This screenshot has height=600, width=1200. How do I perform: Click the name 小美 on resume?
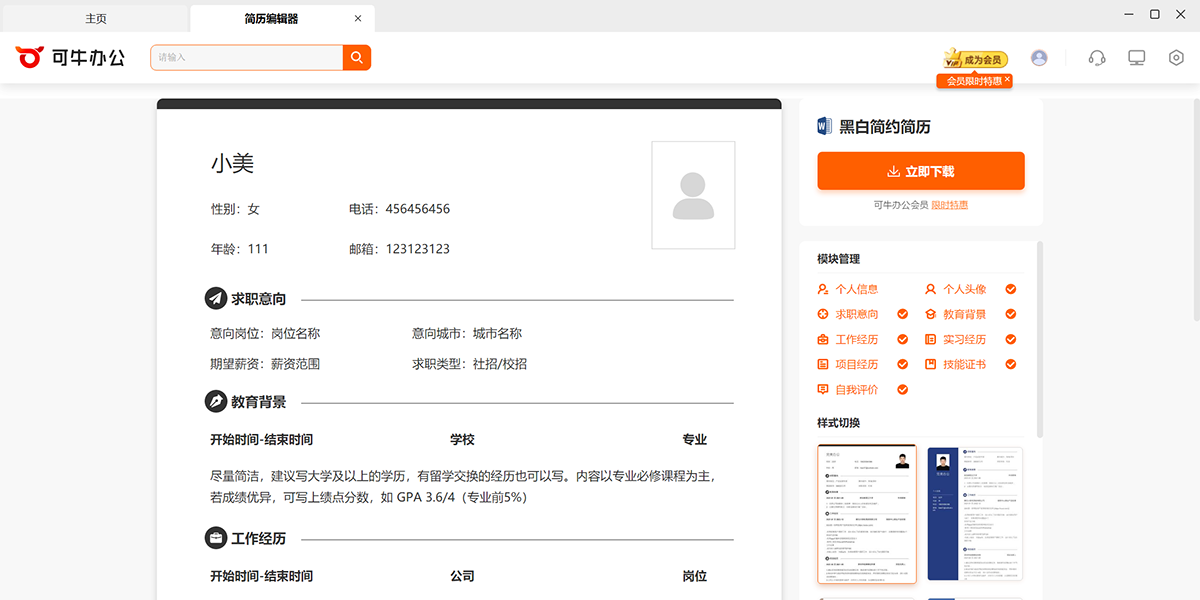pyautogui.click(x=232, y=163)
